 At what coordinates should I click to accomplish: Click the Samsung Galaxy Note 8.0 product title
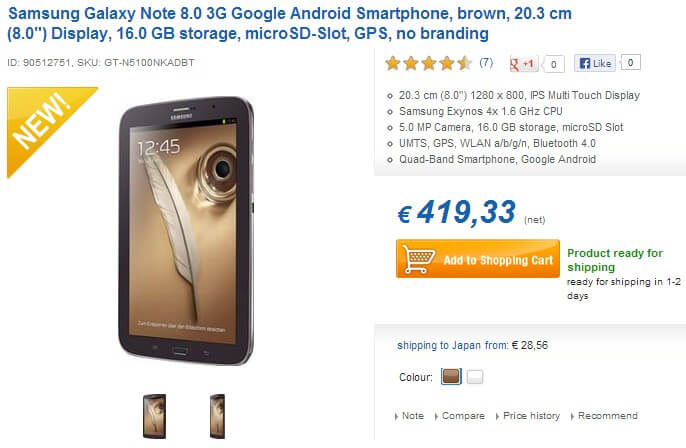tap(290, 23)
